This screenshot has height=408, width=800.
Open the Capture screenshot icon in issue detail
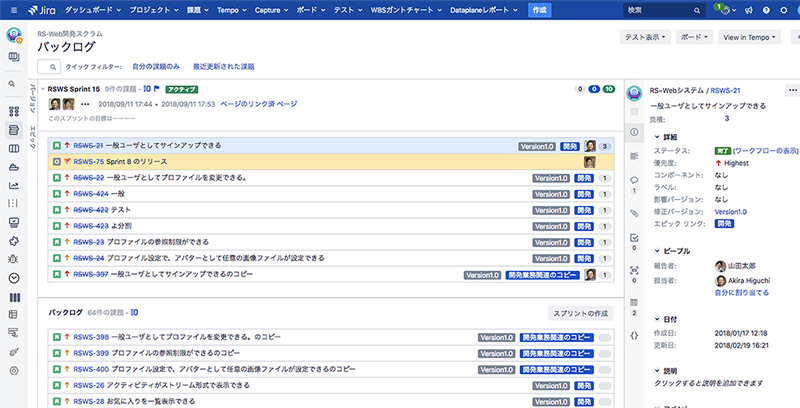(634, 270)
